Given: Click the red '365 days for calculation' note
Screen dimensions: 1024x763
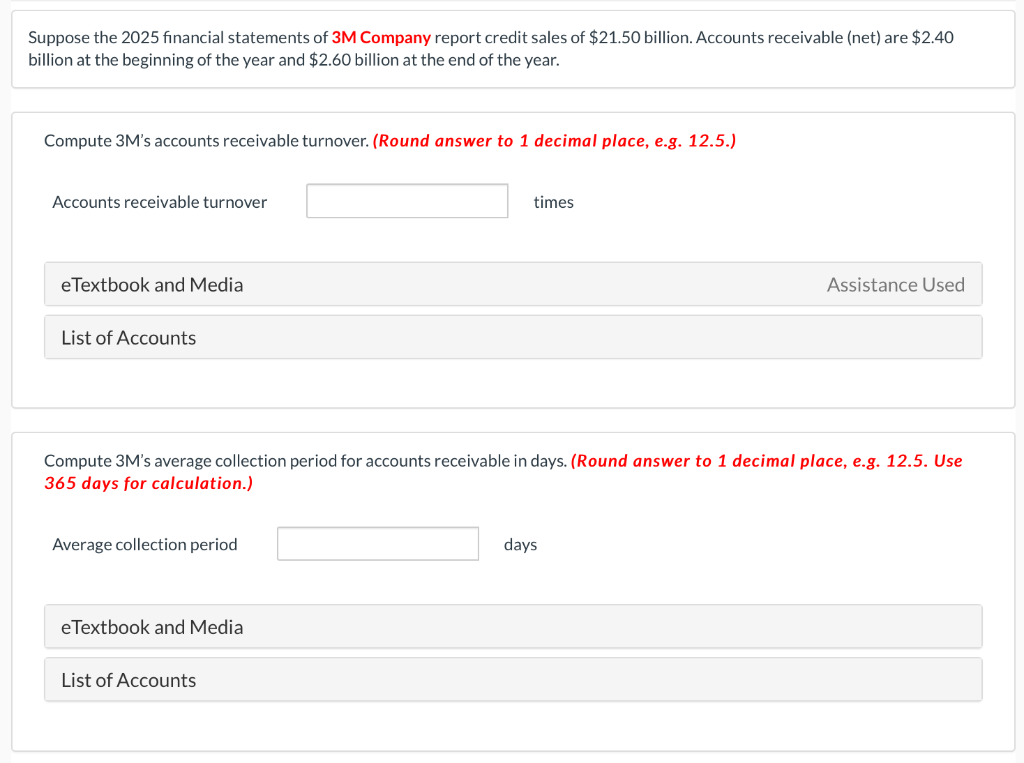Looking at the screenshot, I should 148,483.
